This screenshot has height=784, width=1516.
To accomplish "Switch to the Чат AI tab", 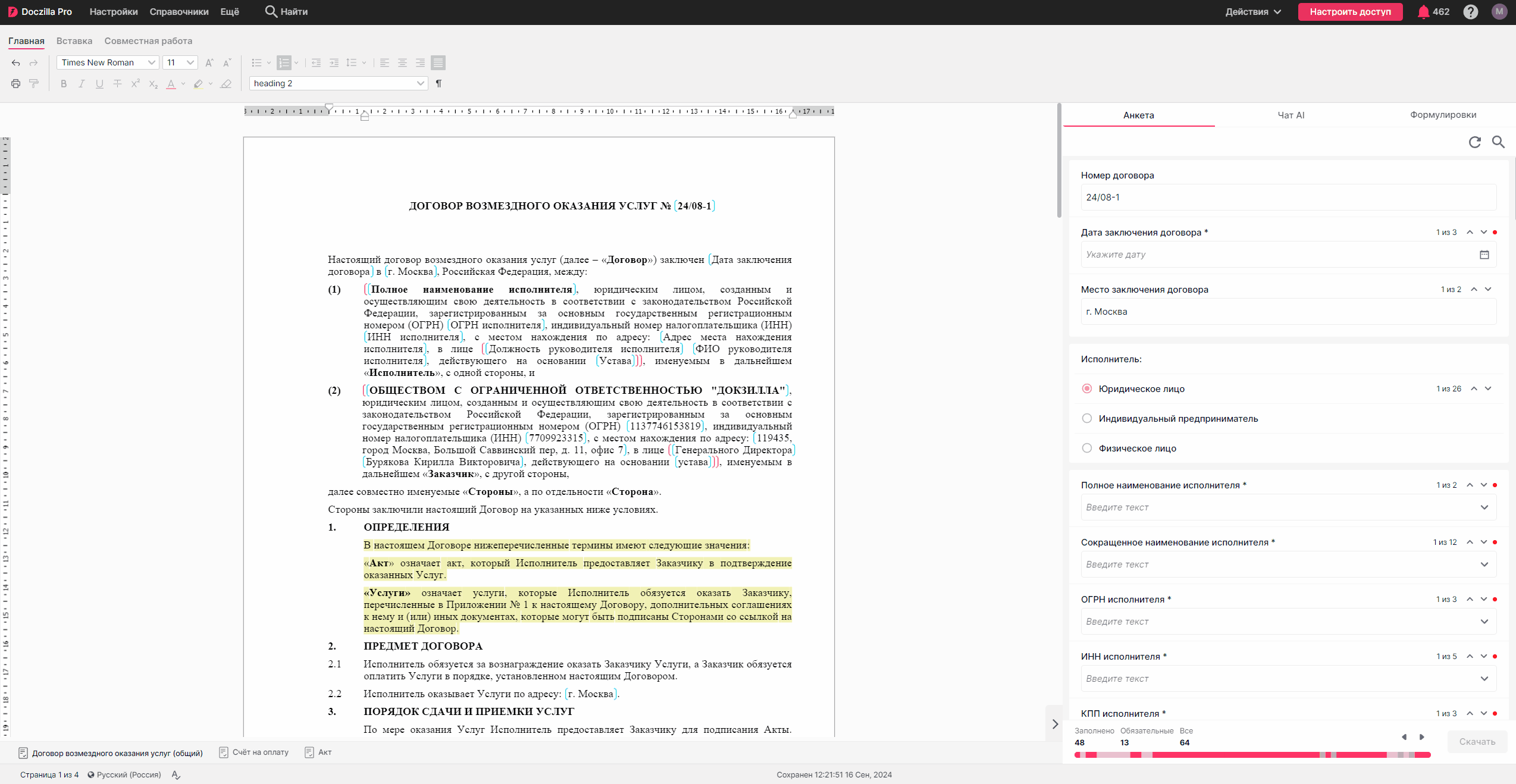I will [x=1291, y=115].
